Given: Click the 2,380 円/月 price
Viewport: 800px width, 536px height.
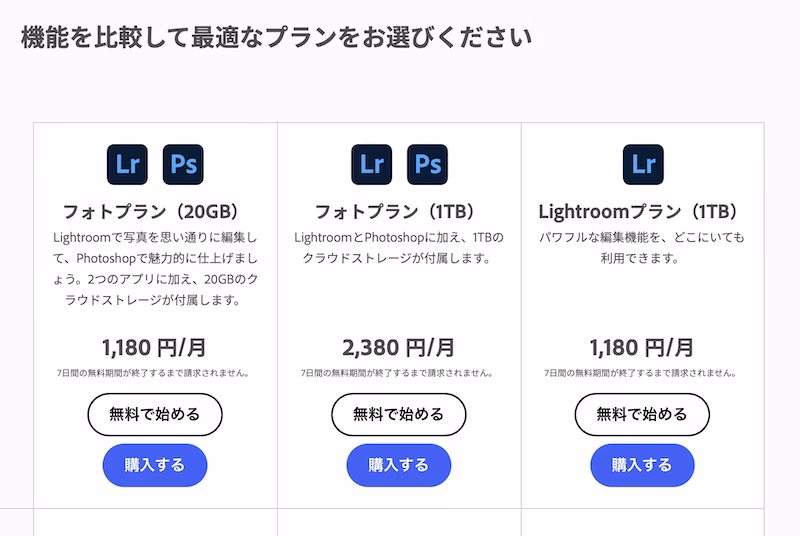Looking at the screenshot, I should pyautogui.click(x=398, y=348).
